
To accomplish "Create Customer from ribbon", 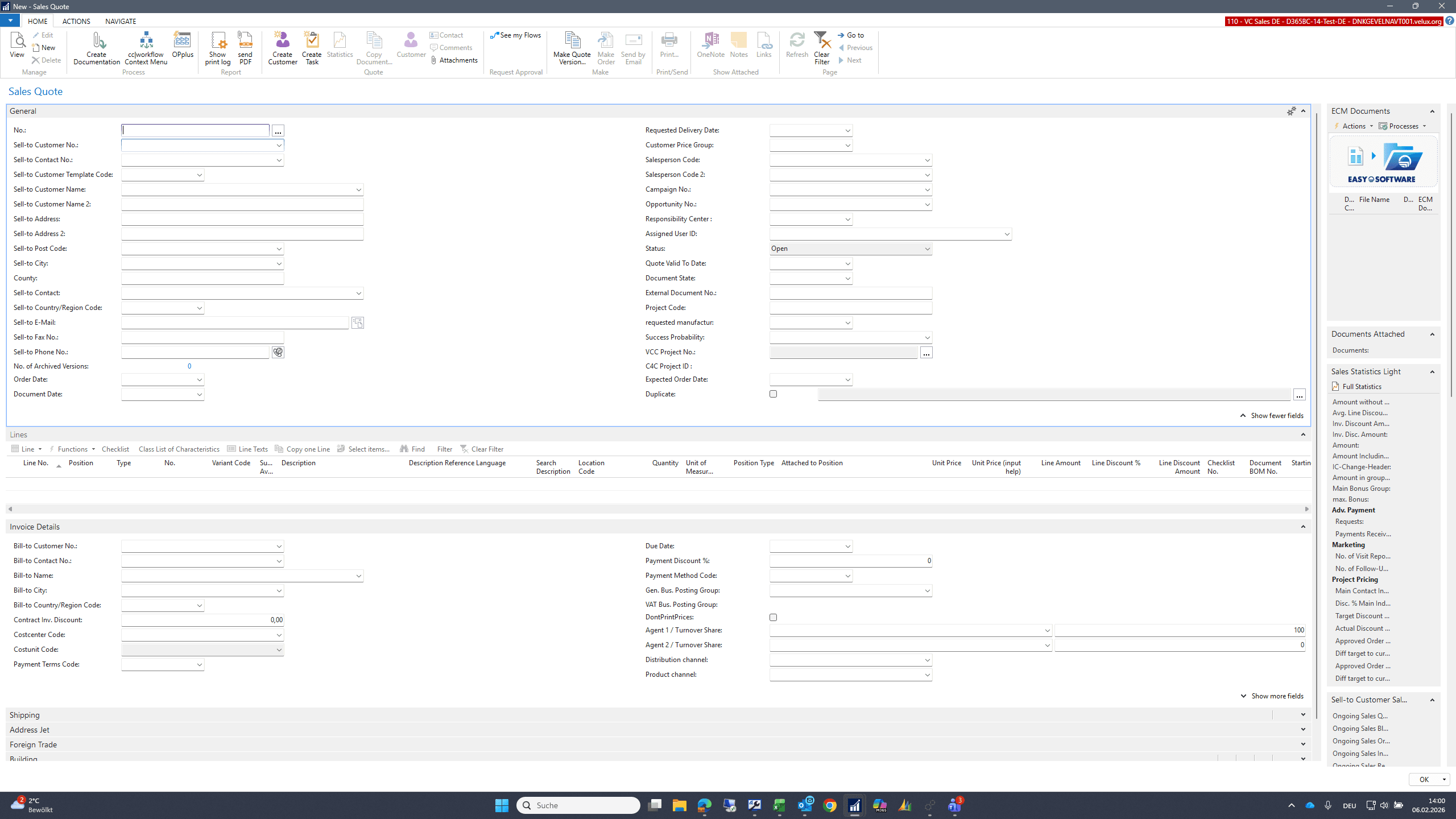I will (x=283, y=48).
